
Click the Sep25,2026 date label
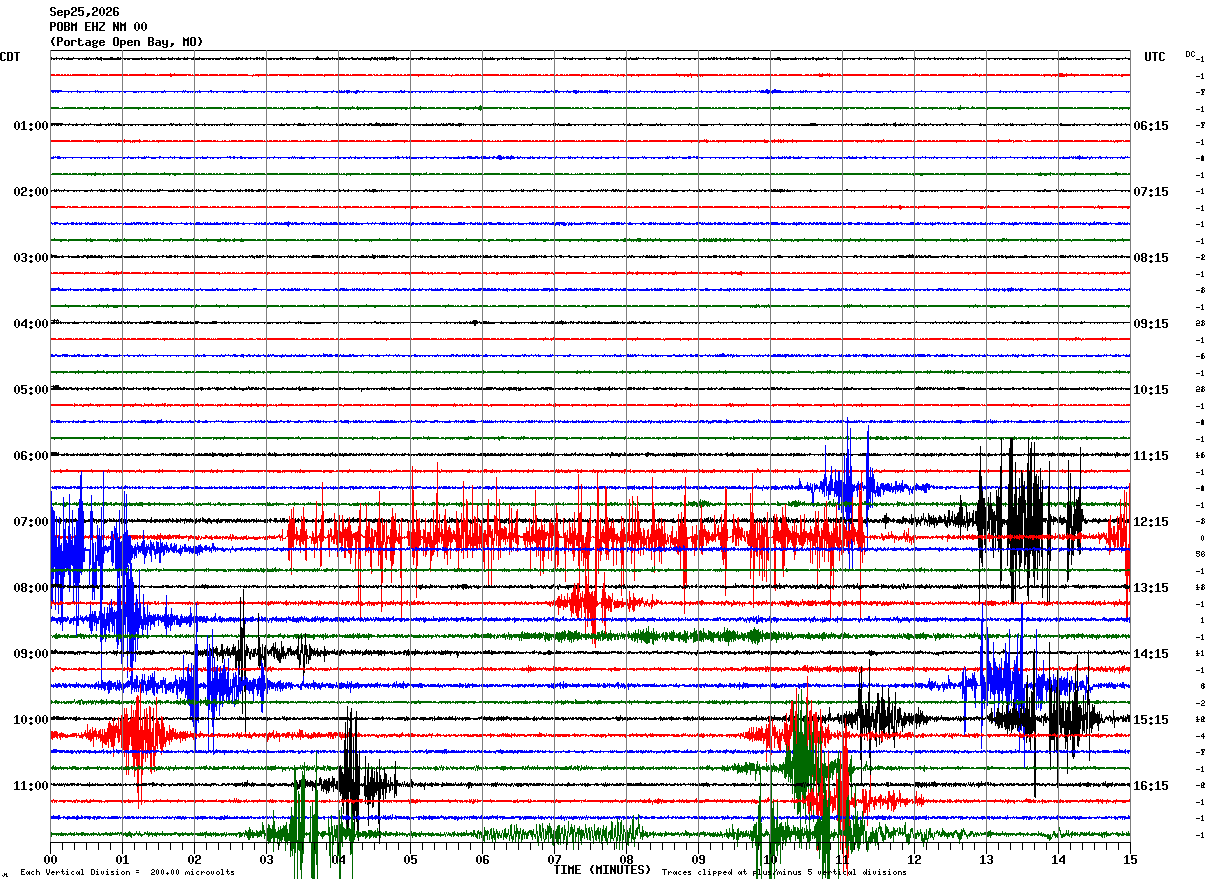[x=84, y=12]
